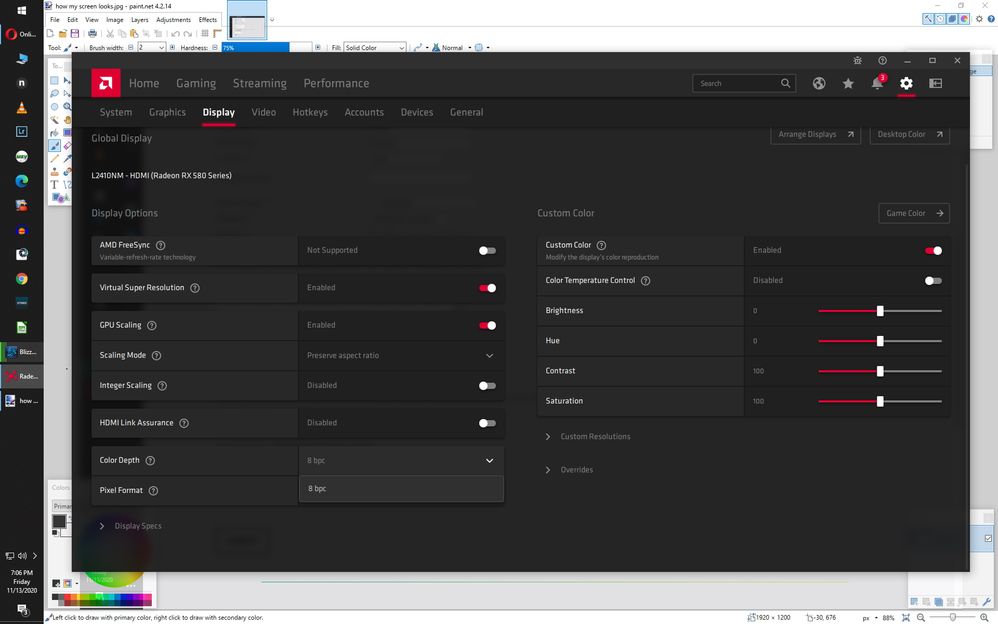Open the Windows Start button
The image size is (998, 624).
click(x=22, y=10)
